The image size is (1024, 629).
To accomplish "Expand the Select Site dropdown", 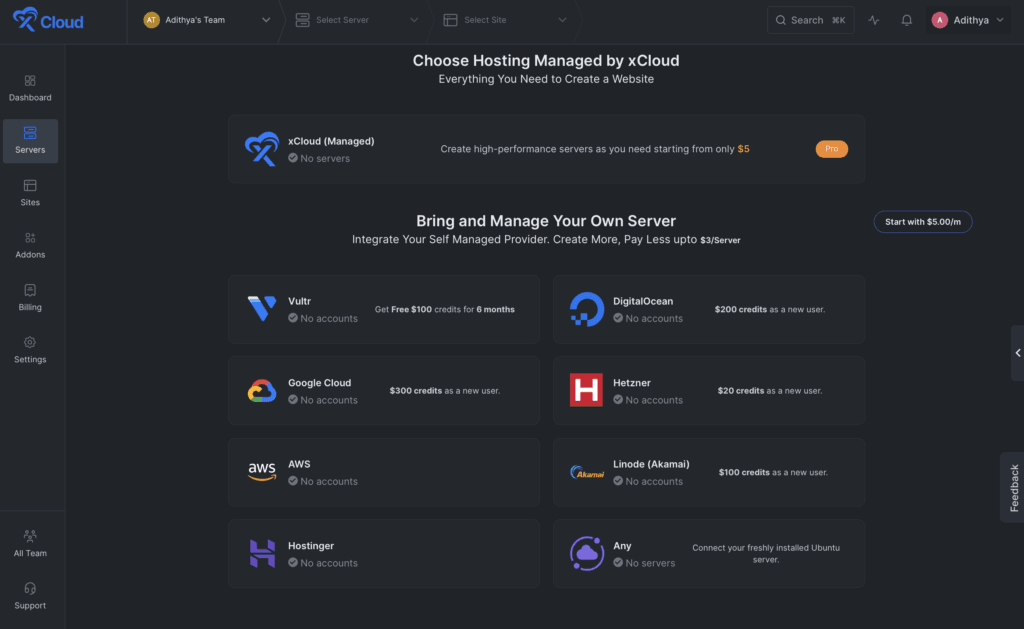I will point(504,20).
